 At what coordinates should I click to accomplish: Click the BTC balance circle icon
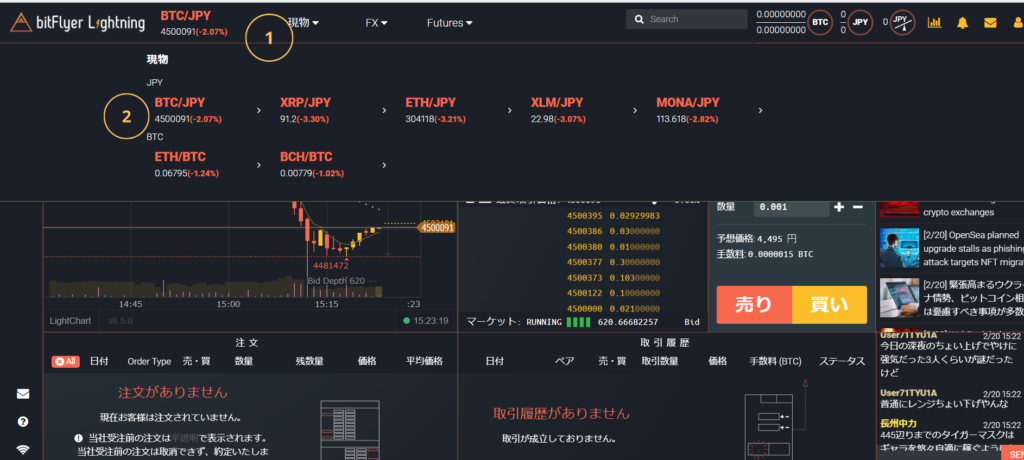[x=820, y=23]
